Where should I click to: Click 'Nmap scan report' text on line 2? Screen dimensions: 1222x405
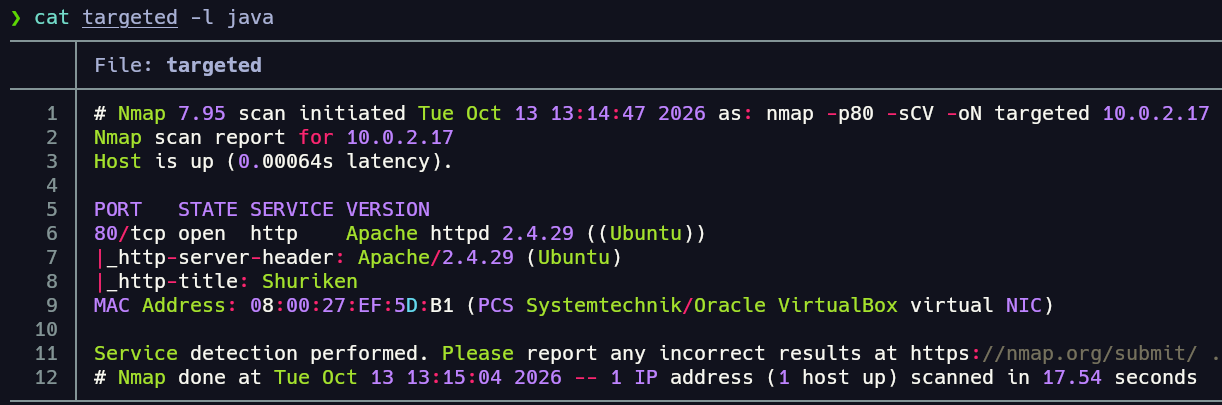190,137
